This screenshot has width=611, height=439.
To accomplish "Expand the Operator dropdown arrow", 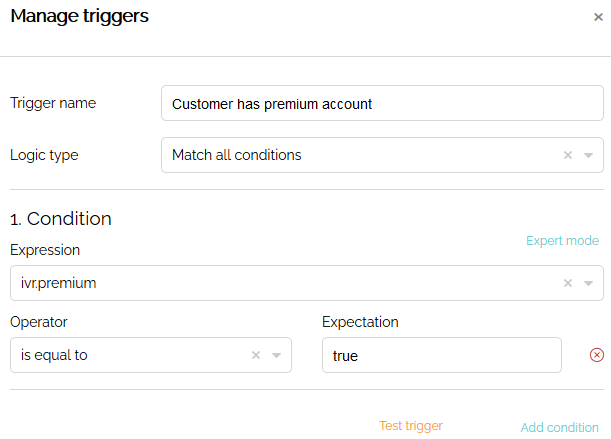I will (276, 355).
